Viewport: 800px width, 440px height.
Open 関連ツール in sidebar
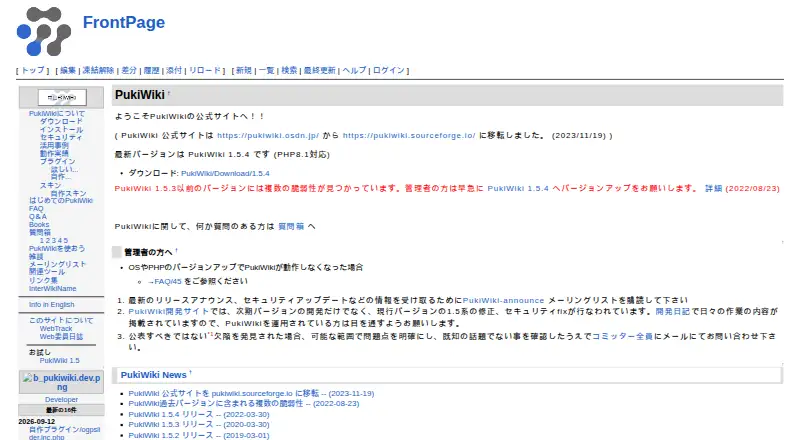pos(47,272)
